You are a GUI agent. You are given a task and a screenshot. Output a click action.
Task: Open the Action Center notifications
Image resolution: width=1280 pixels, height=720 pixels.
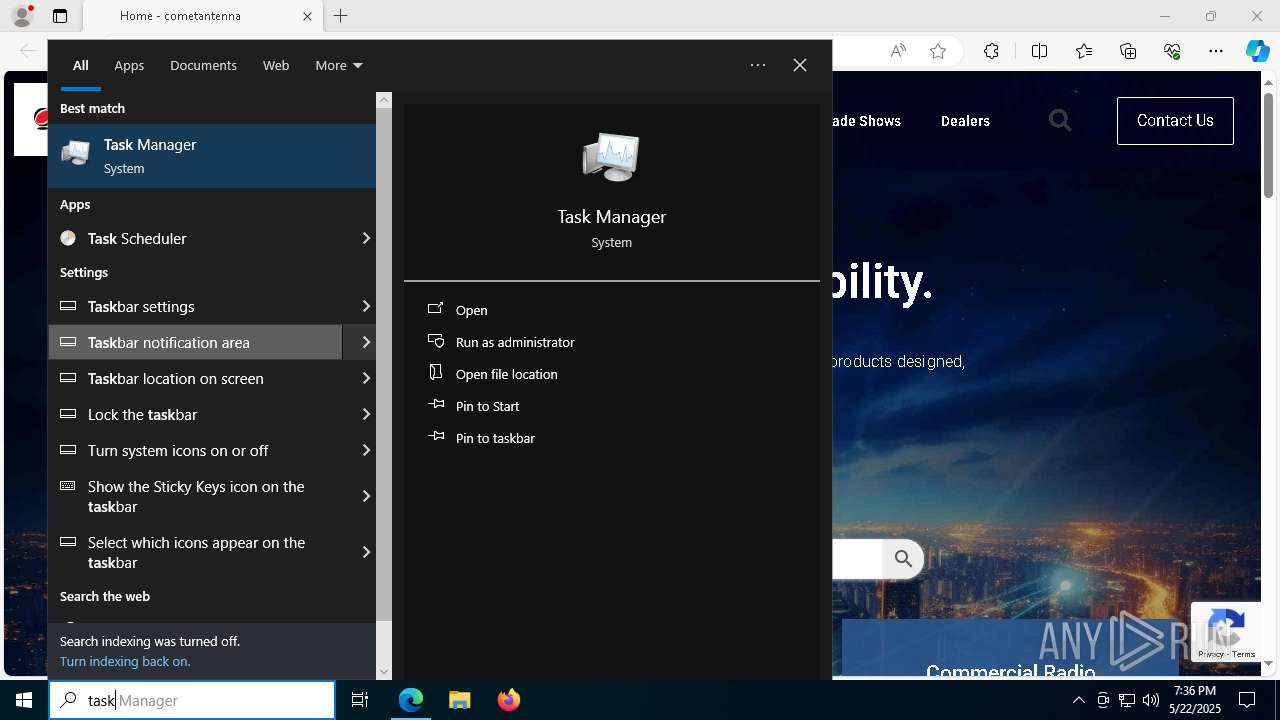(1247, 700)
